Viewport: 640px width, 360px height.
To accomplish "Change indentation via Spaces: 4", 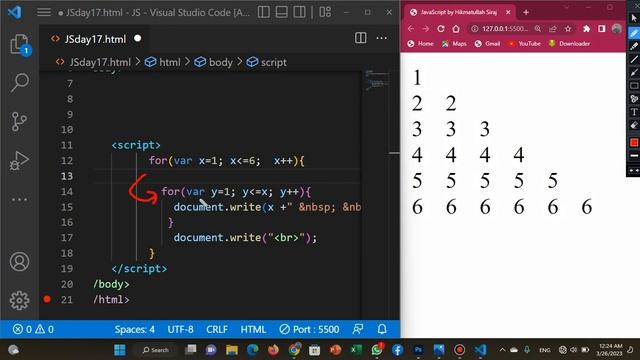I will click(x=134, y=329).
